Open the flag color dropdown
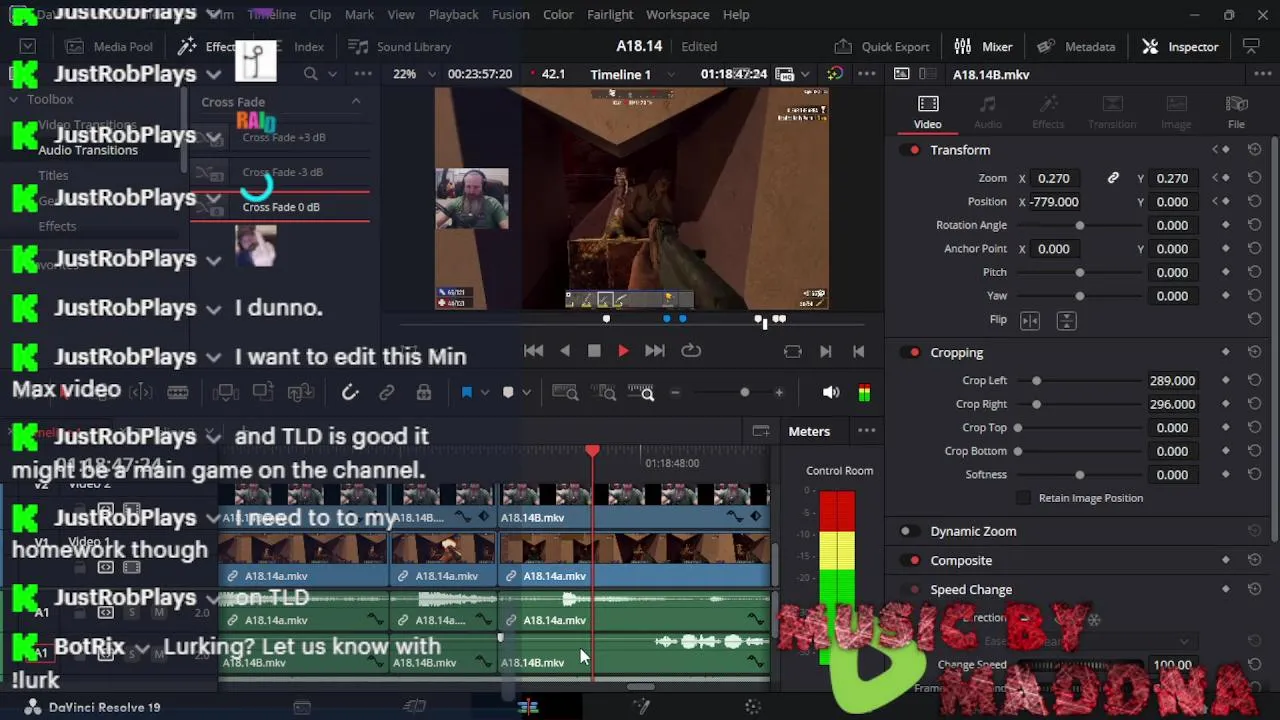This screenshot has height=720, width=1280. coord(485,393)
